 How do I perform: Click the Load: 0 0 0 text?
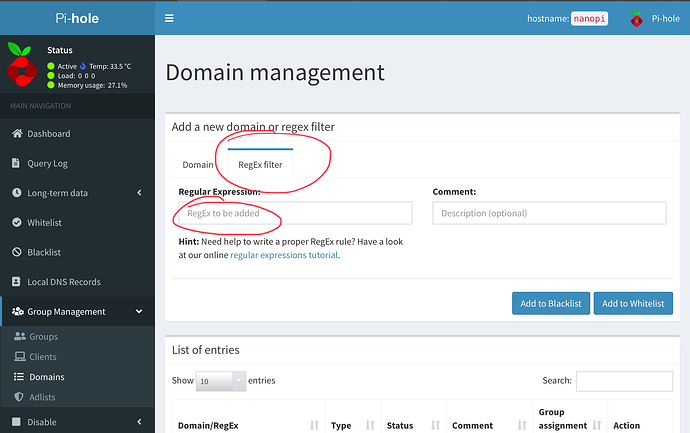tap(76, 76)
